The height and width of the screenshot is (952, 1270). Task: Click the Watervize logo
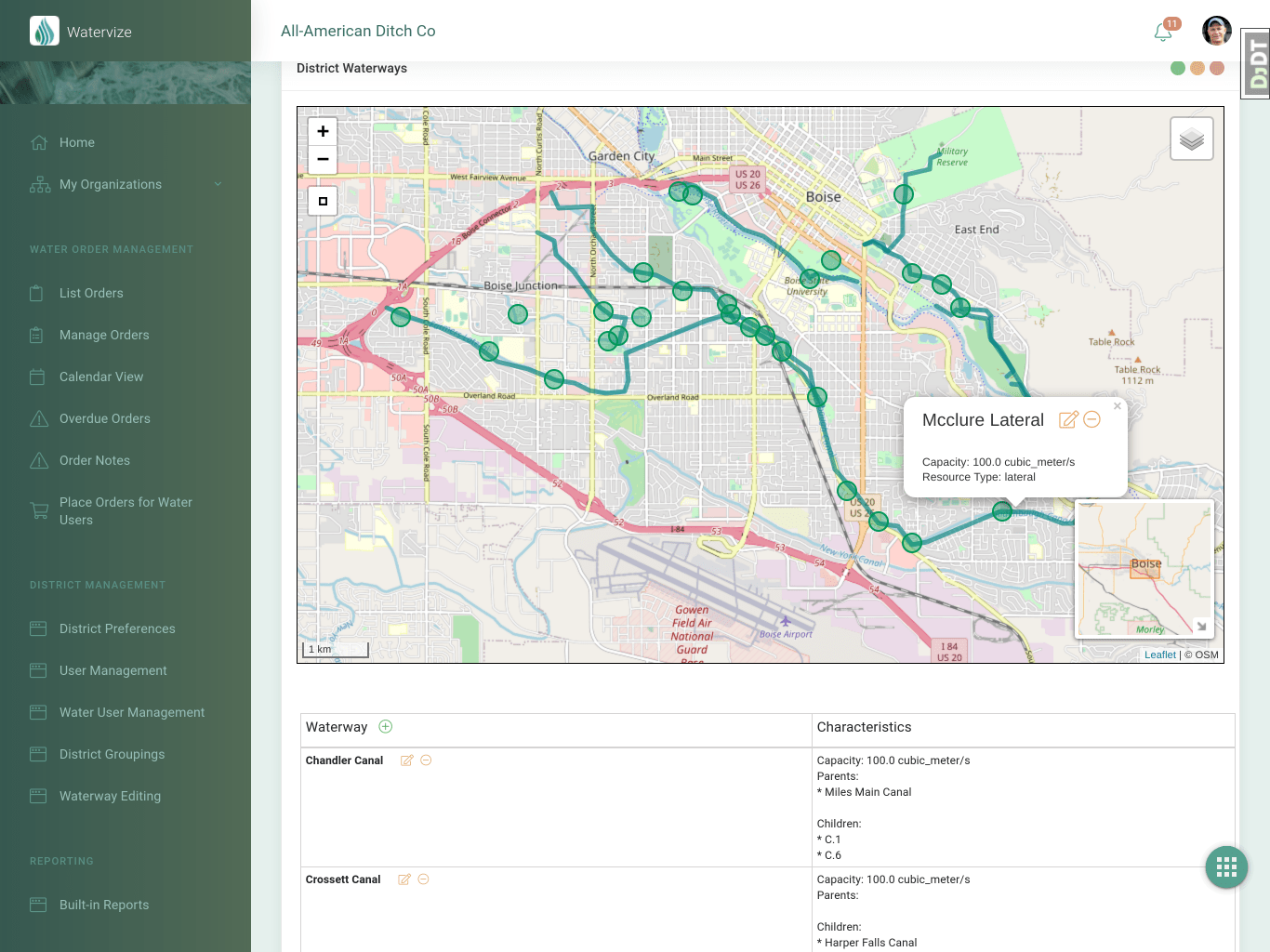click(45, 32)
